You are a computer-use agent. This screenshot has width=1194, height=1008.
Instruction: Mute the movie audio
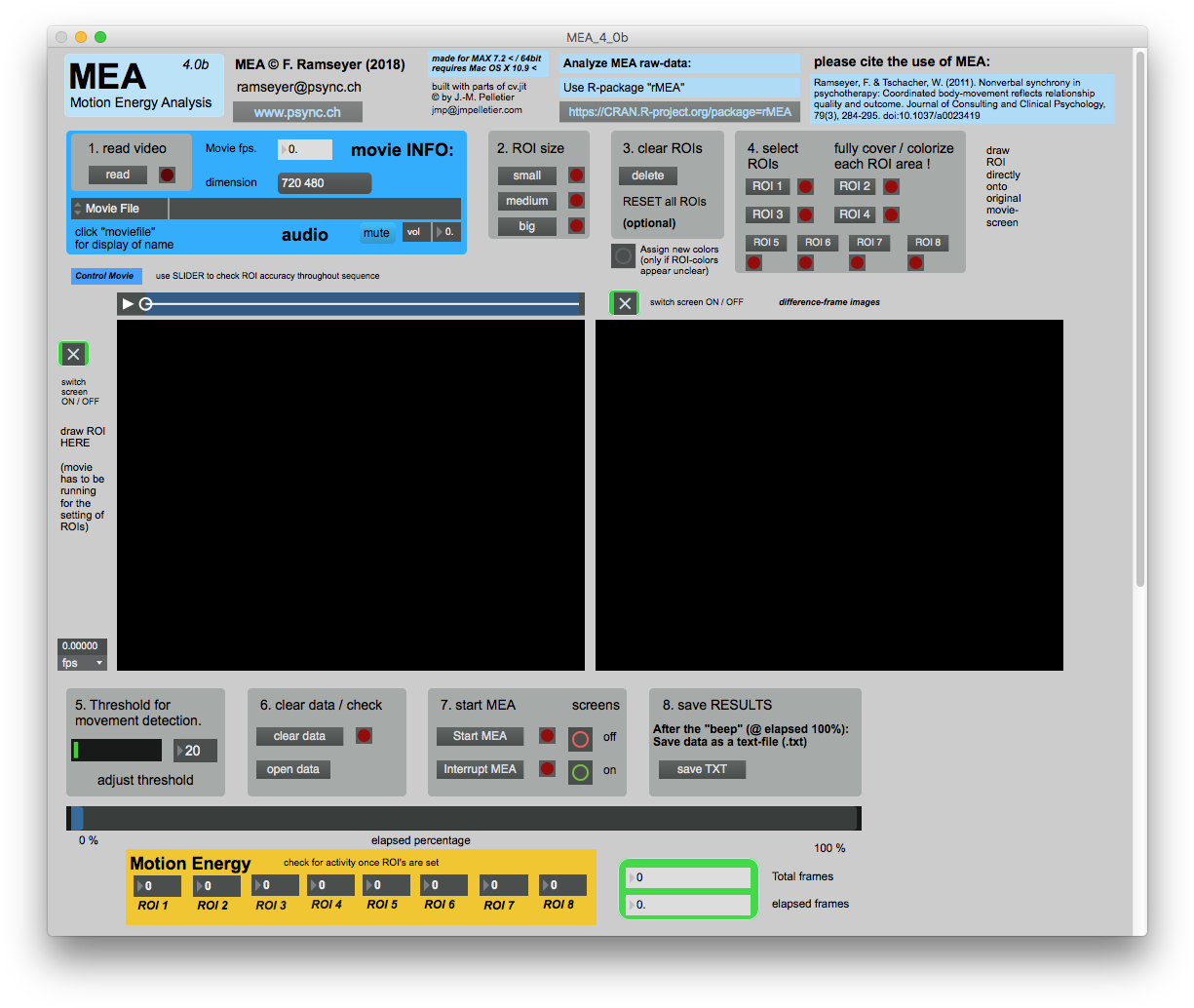point(377,232)
